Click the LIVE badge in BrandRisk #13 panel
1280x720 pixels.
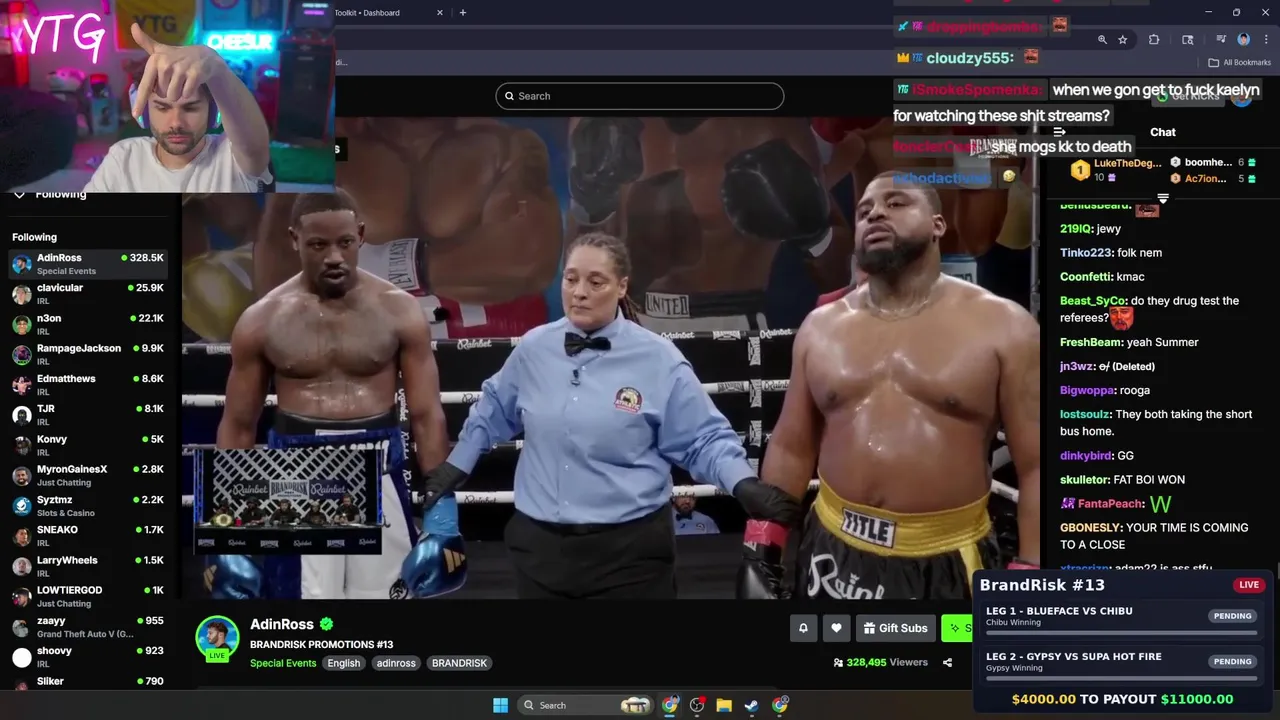coord(1249,585)
